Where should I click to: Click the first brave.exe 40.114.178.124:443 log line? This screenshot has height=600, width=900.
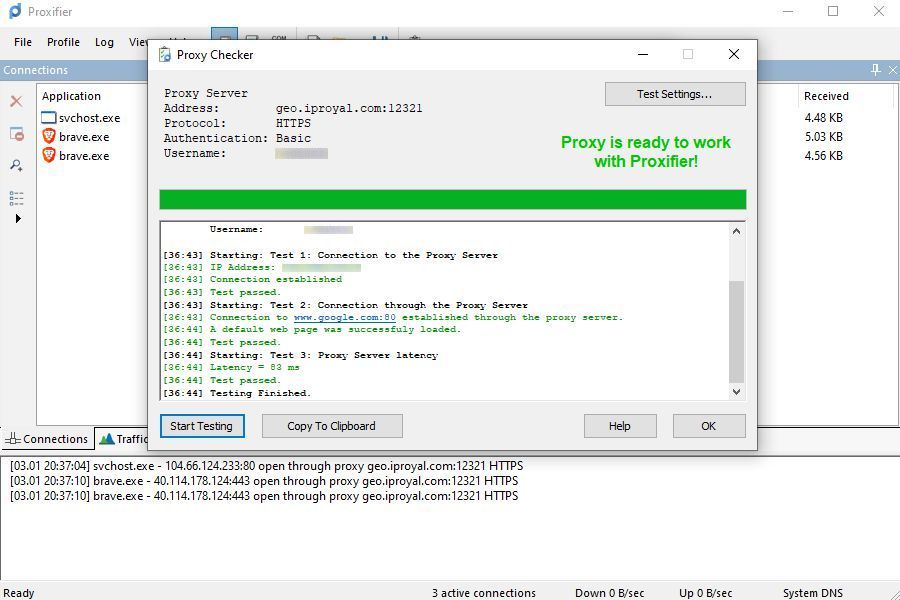click(x=264, y=481)
